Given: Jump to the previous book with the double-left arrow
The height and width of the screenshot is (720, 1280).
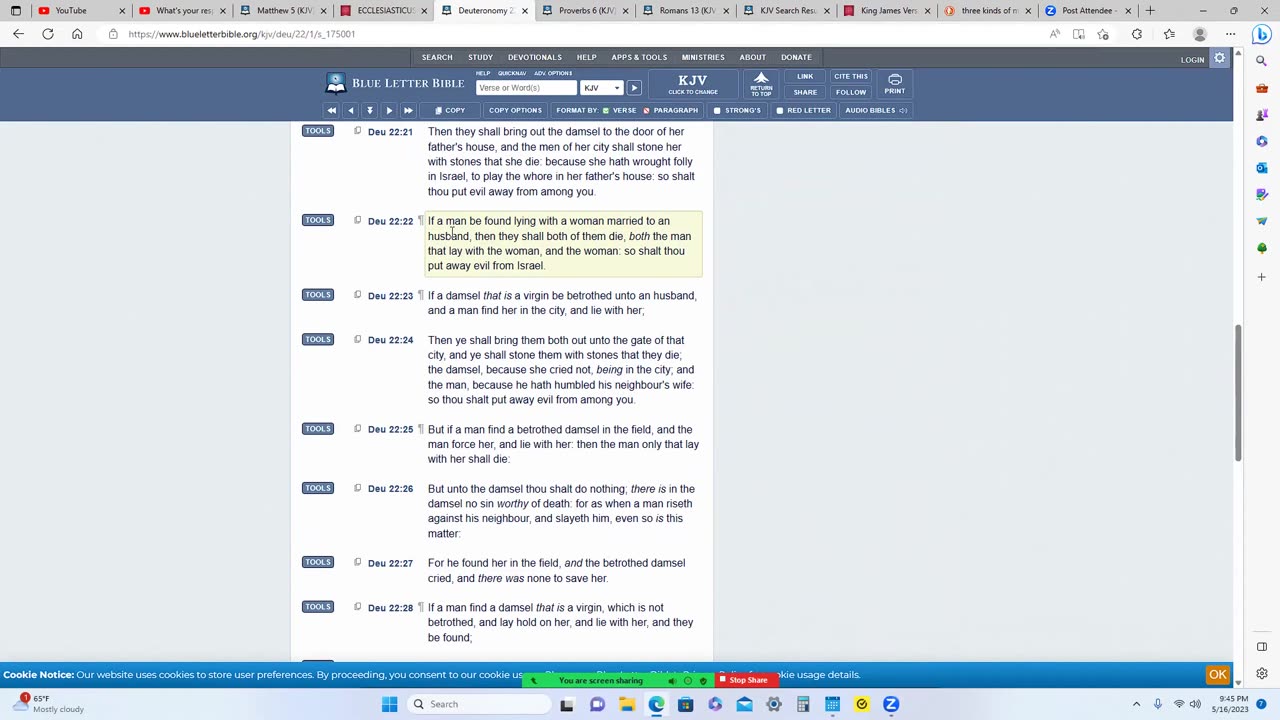Looking at the screenshot, I should click(x=332, y=110).
